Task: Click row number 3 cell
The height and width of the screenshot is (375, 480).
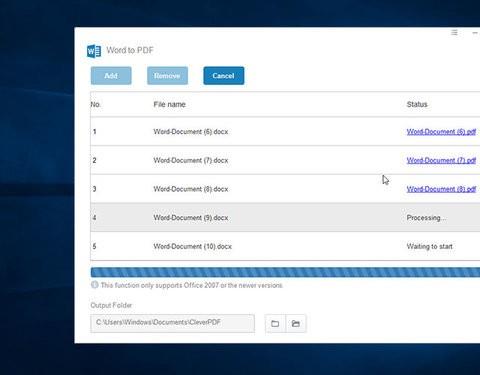Action: (95, 189)
